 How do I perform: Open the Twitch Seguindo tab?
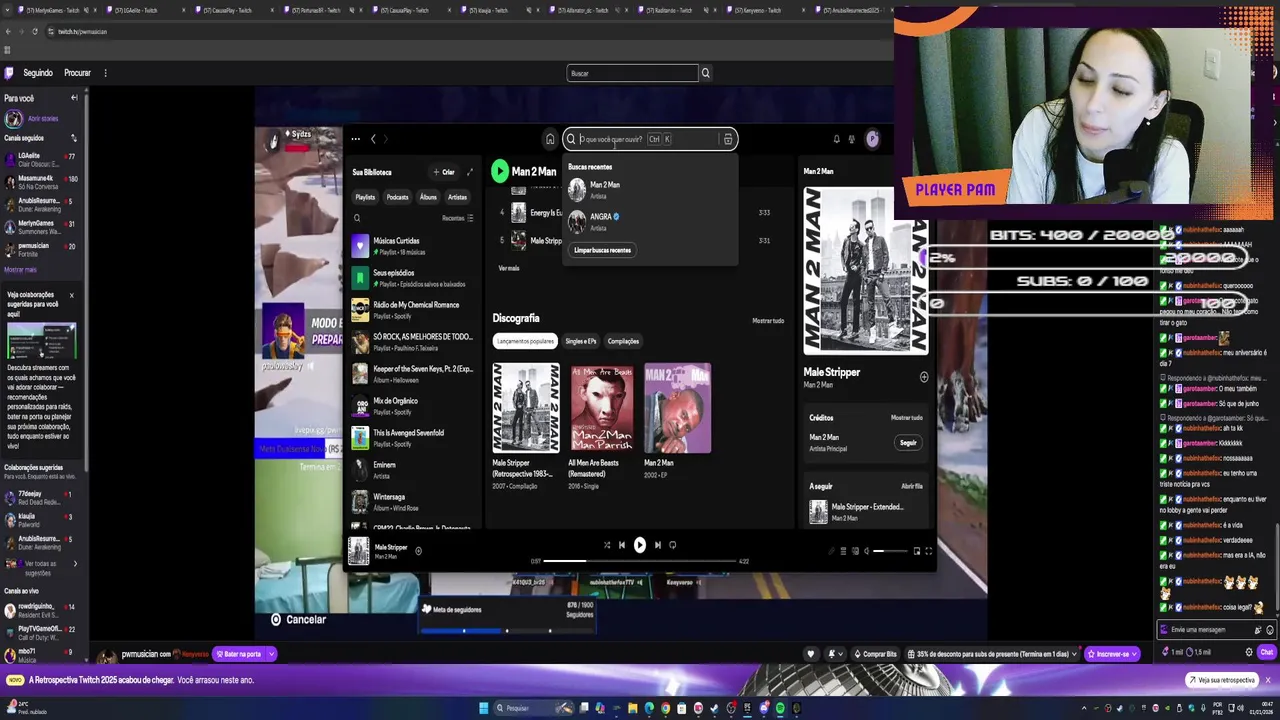[38, 73]
